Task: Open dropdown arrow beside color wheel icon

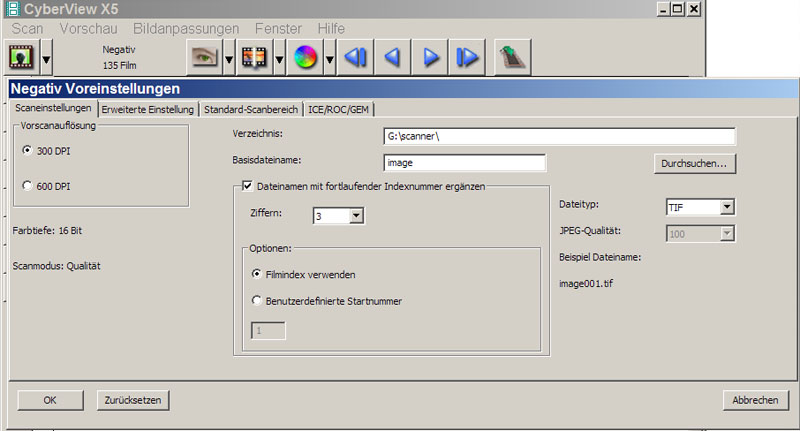Action: 328,58
